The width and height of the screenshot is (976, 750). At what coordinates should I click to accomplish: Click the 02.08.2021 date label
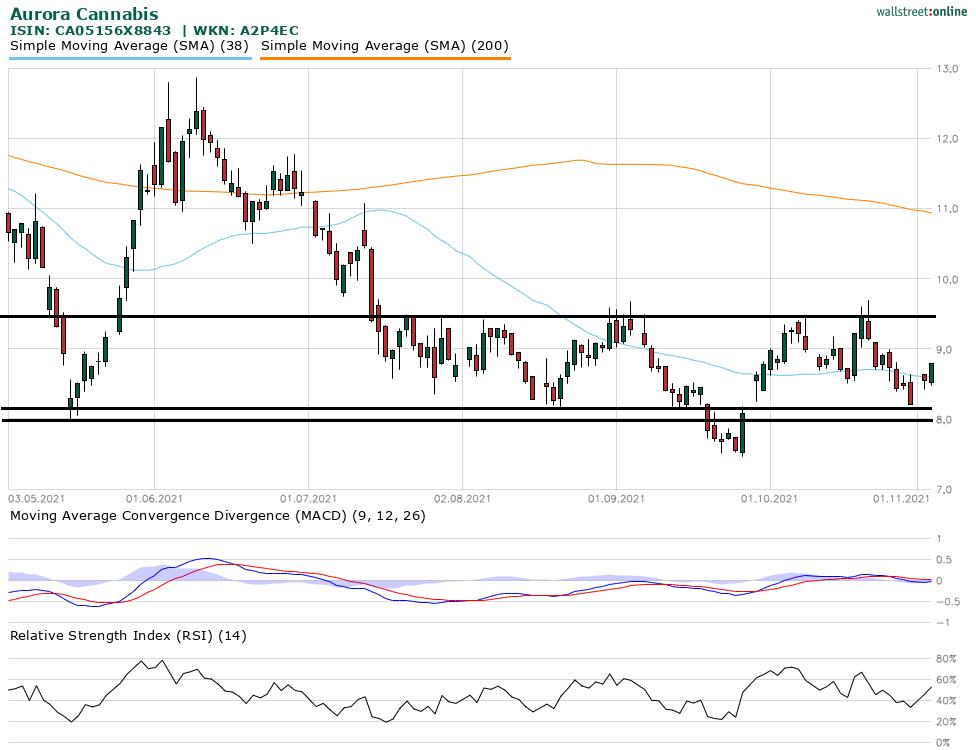pos(462,499)
